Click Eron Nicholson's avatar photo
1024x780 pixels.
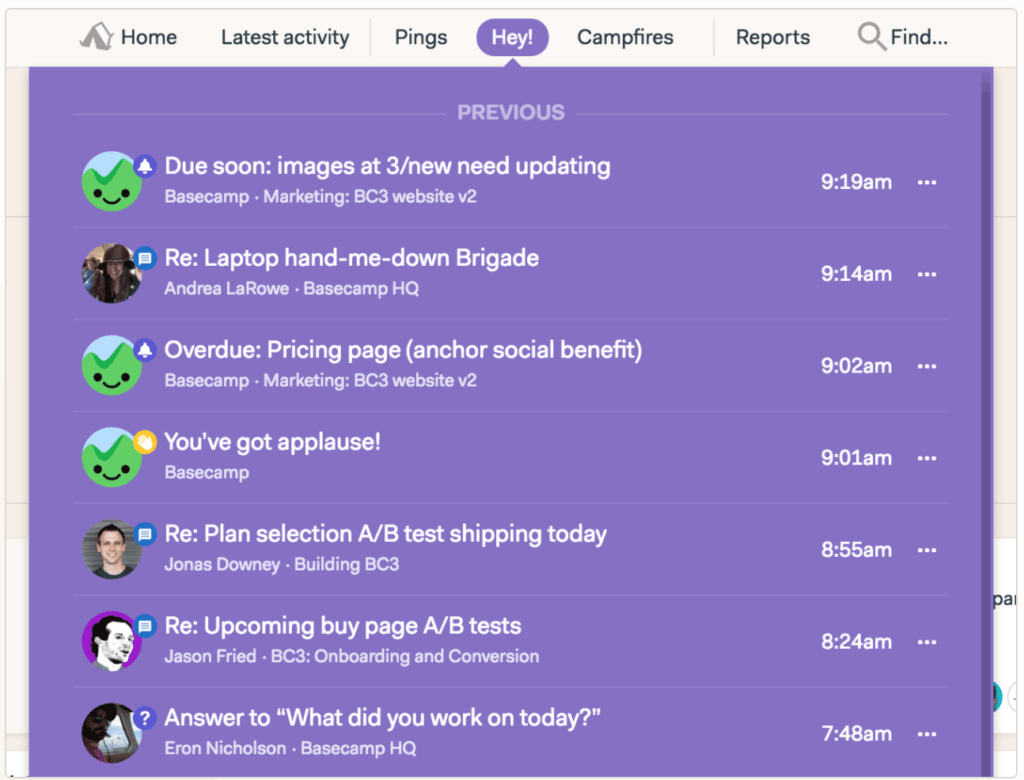click(112, 734)
